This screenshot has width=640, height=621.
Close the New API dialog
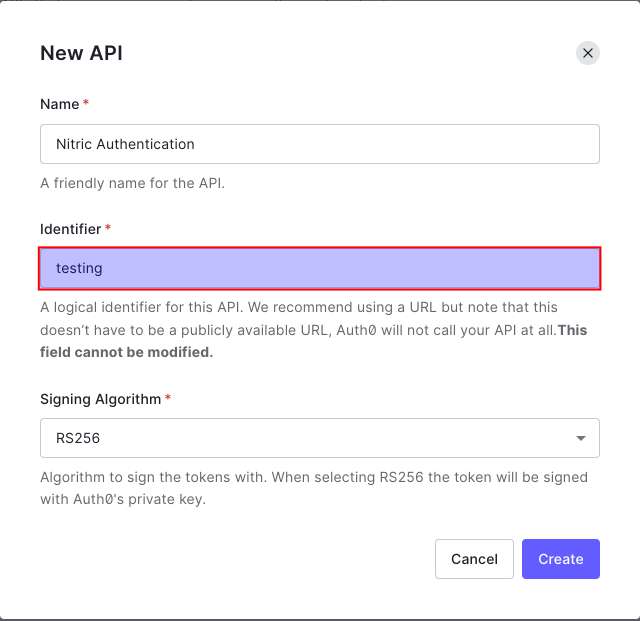tap(588, 53)
